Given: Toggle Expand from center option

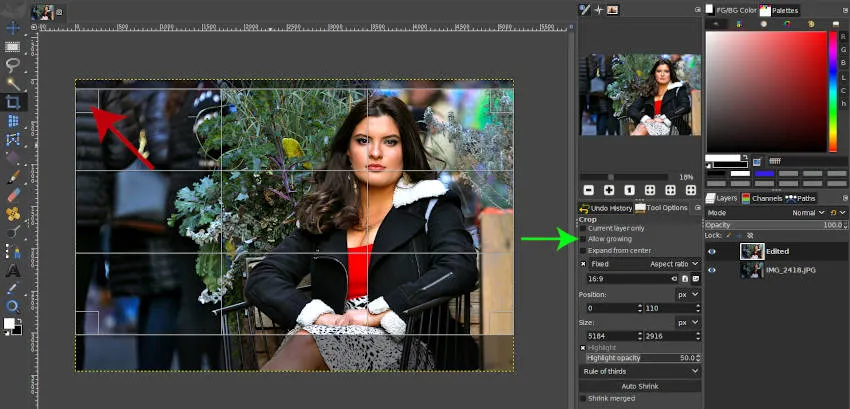Looking at the screenshot, I should coord(584,251).
